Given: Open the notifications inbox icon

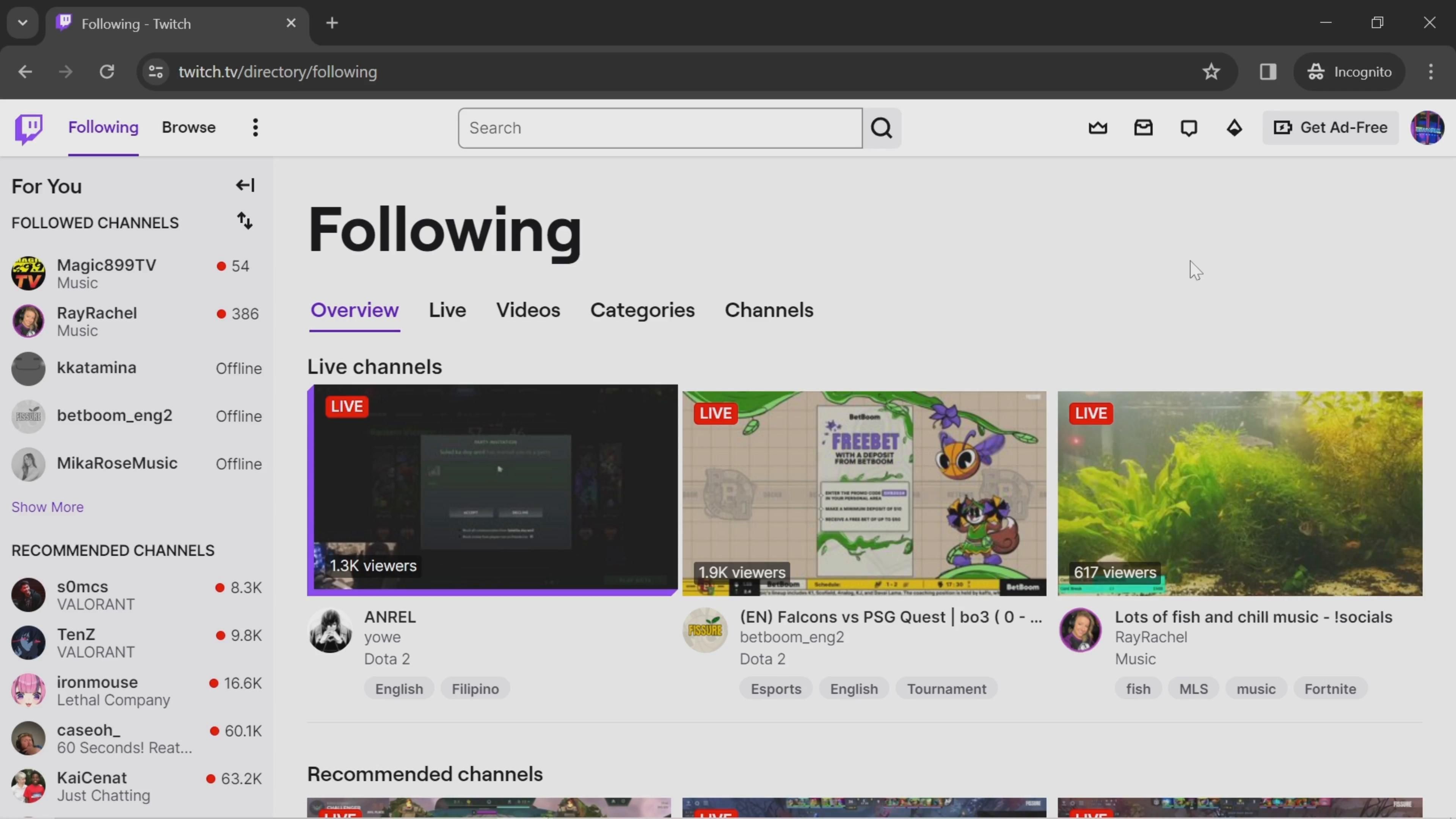Looking at the screenshot, I should point(1143,128).
